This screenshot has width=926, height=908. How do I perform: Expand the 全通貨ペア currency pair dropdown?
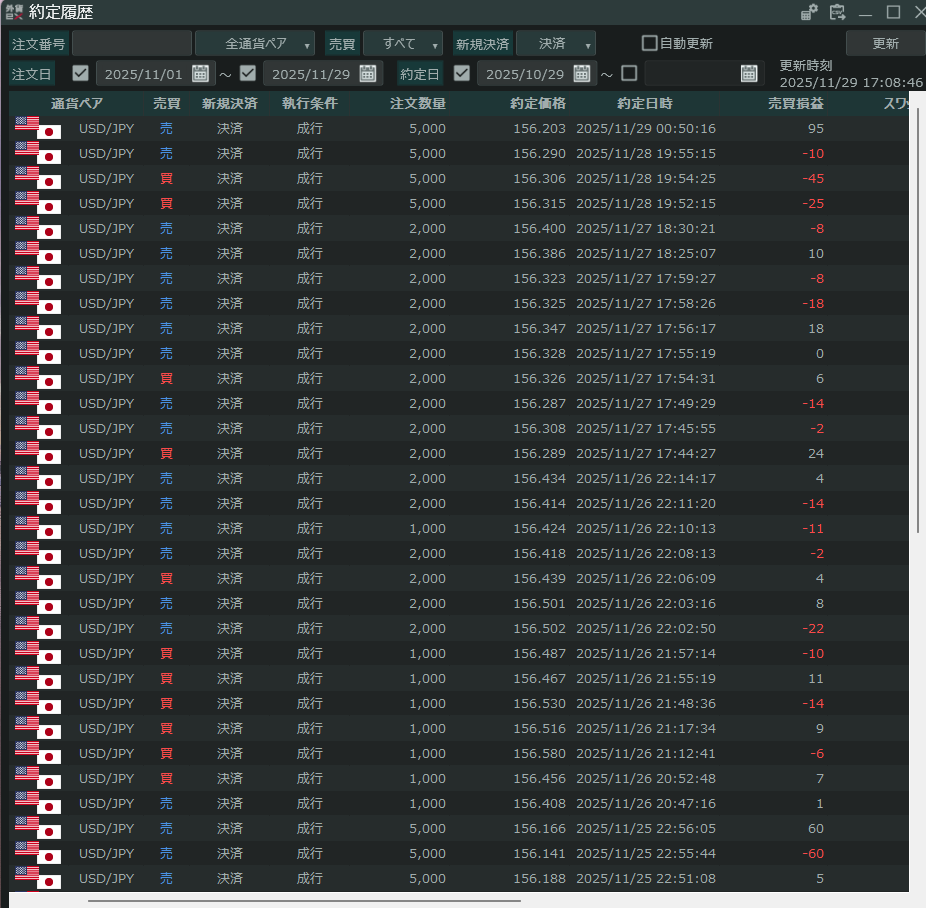click(255, 44)
